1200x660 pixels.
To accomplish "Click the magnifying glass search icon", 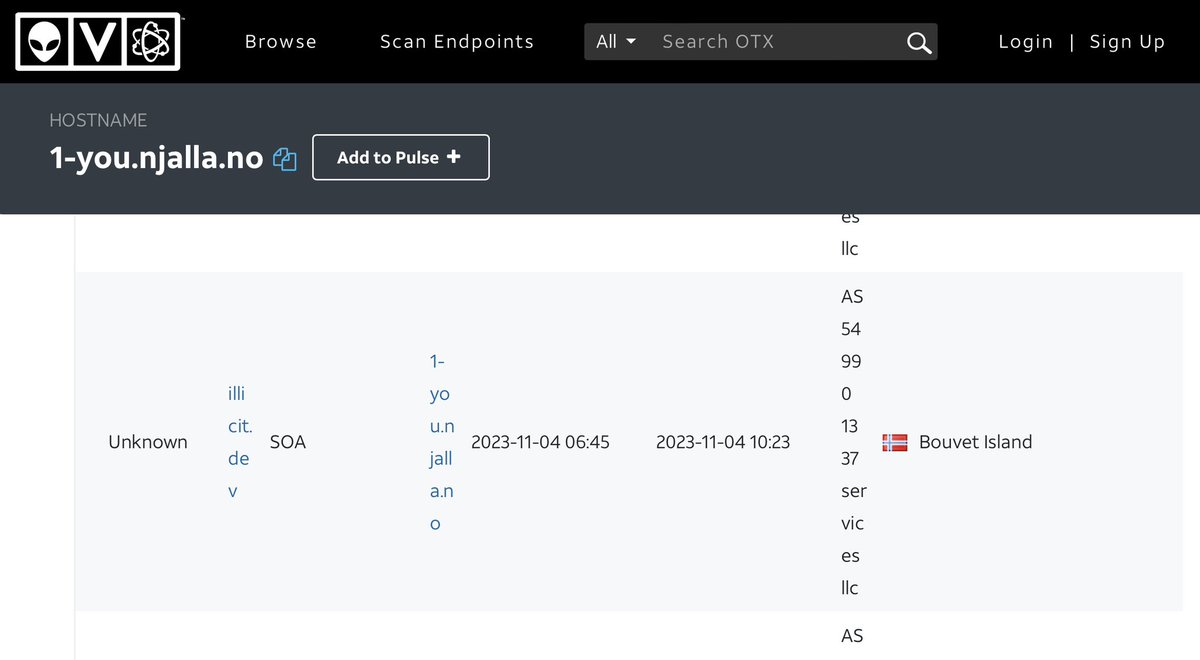I will tap(918, 42).
